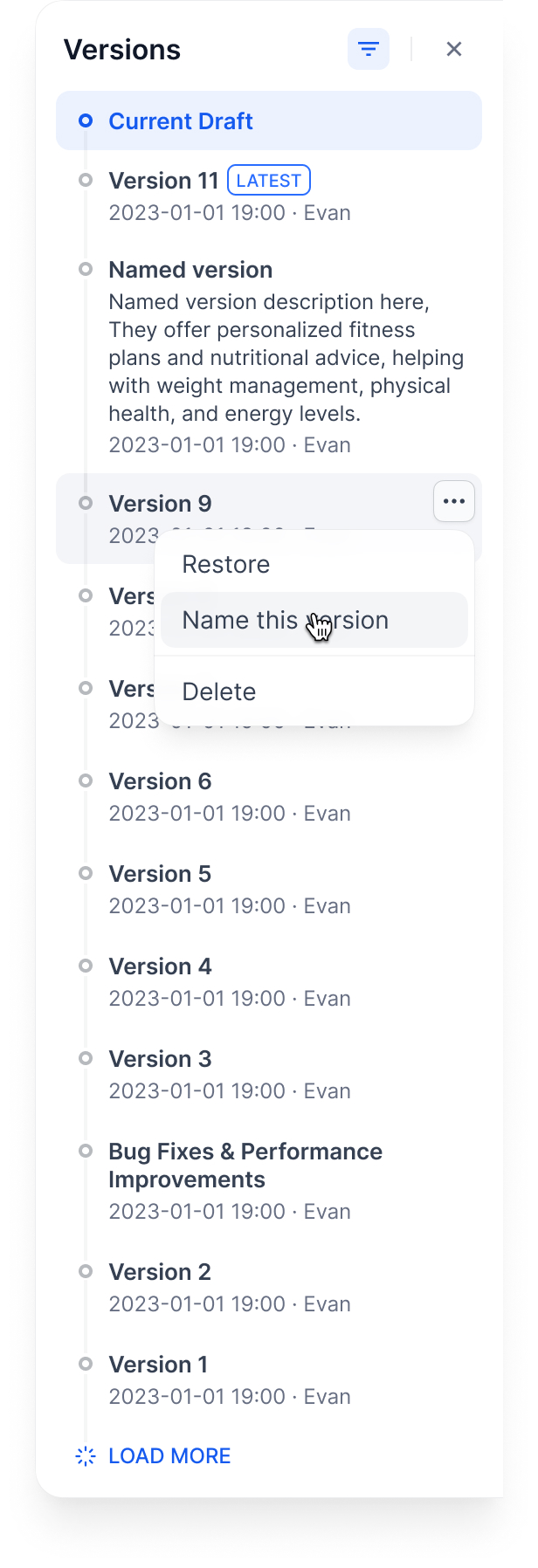Open Version 5 from history
Image resolution: width=538 pixels, height=1568 pixels.
160,875
